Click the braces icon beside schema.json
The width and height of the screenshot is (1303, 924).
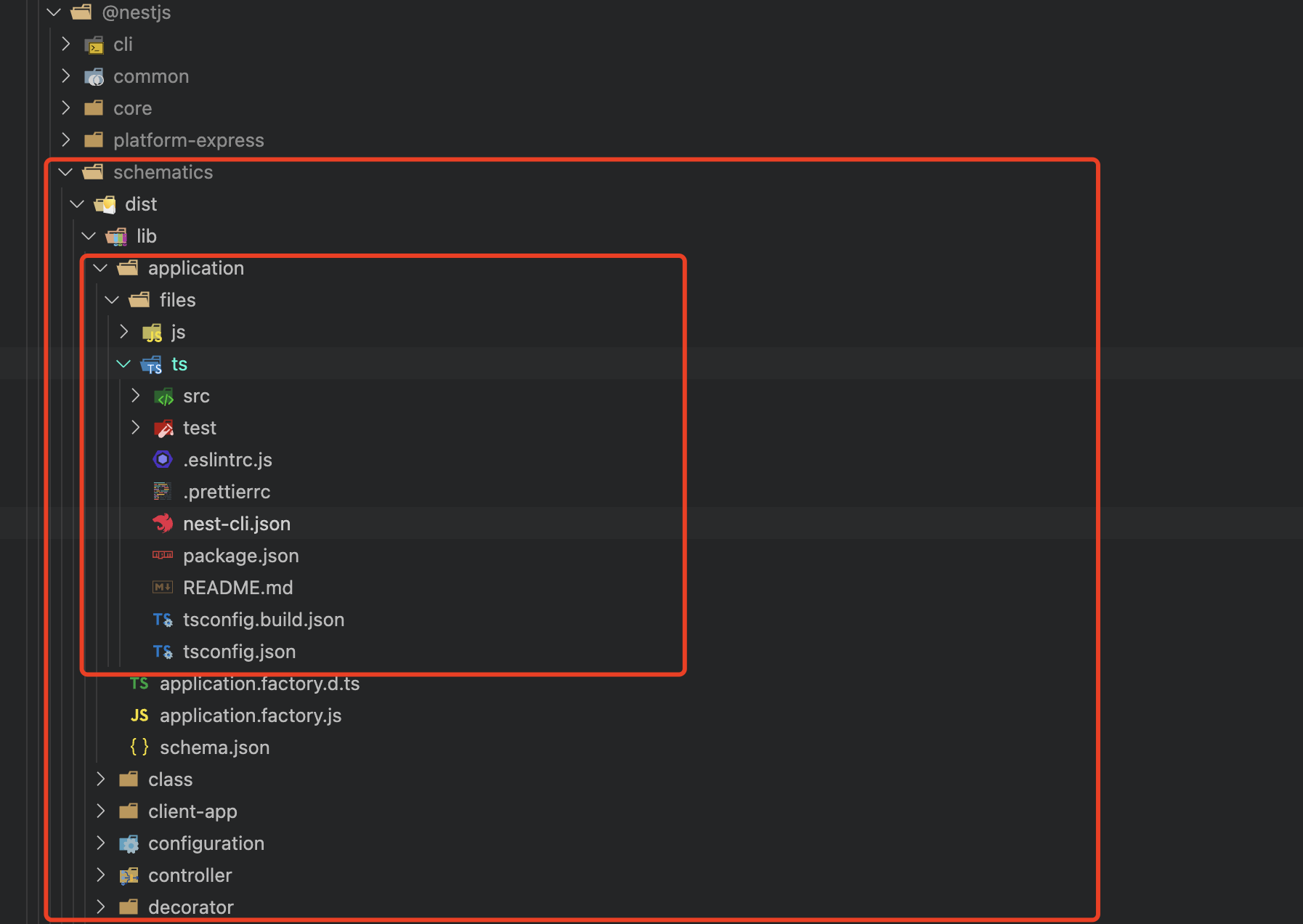coord(139,747)
